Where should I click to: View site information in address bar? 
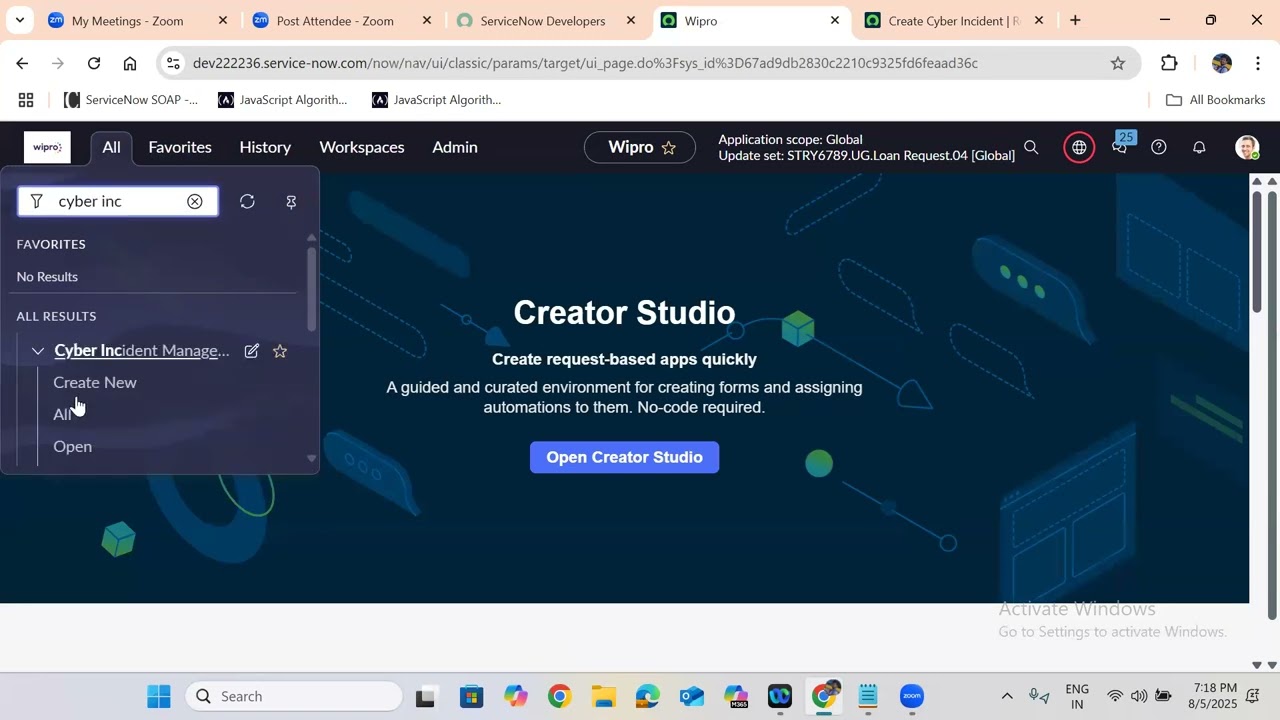click(173, 63)
